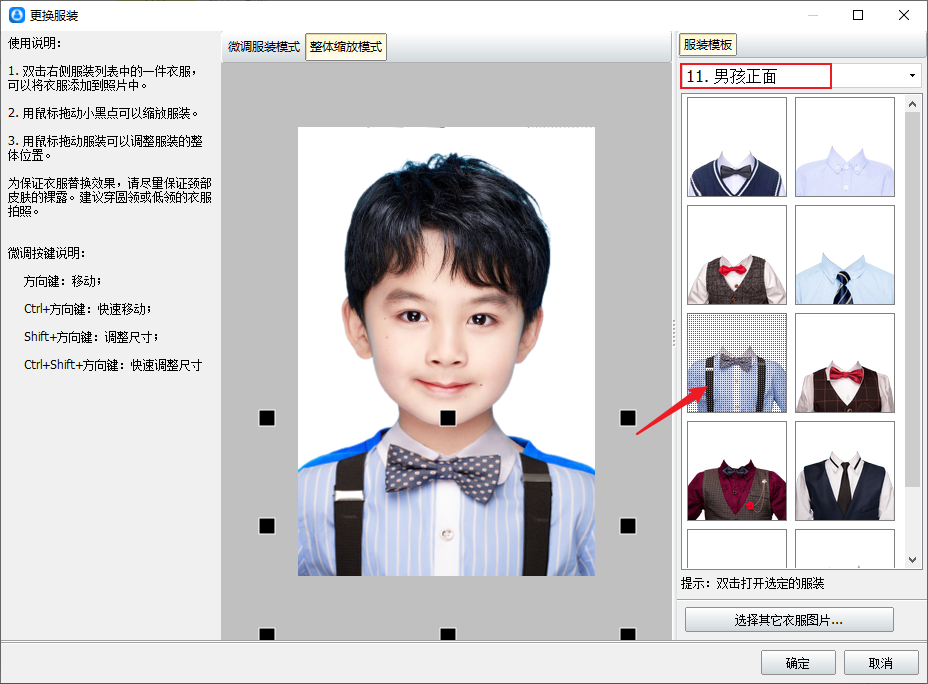Viewport: 928px width, 684px height.
Task: Select maroon shirt with gray vest outfit
Action: [x=737, y=471]
